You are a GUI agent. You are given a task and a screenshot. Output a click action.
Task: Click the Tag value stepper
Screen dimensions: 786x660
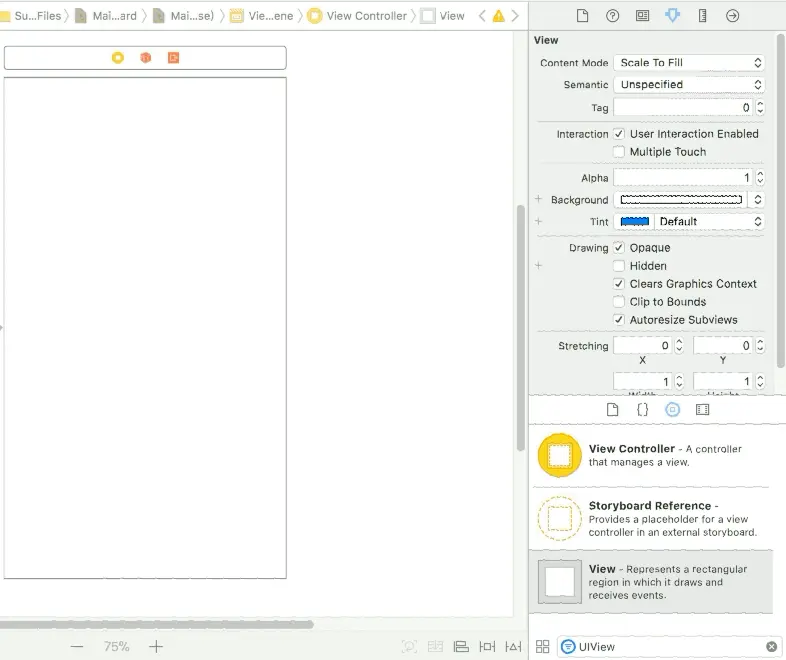point(760,107)
